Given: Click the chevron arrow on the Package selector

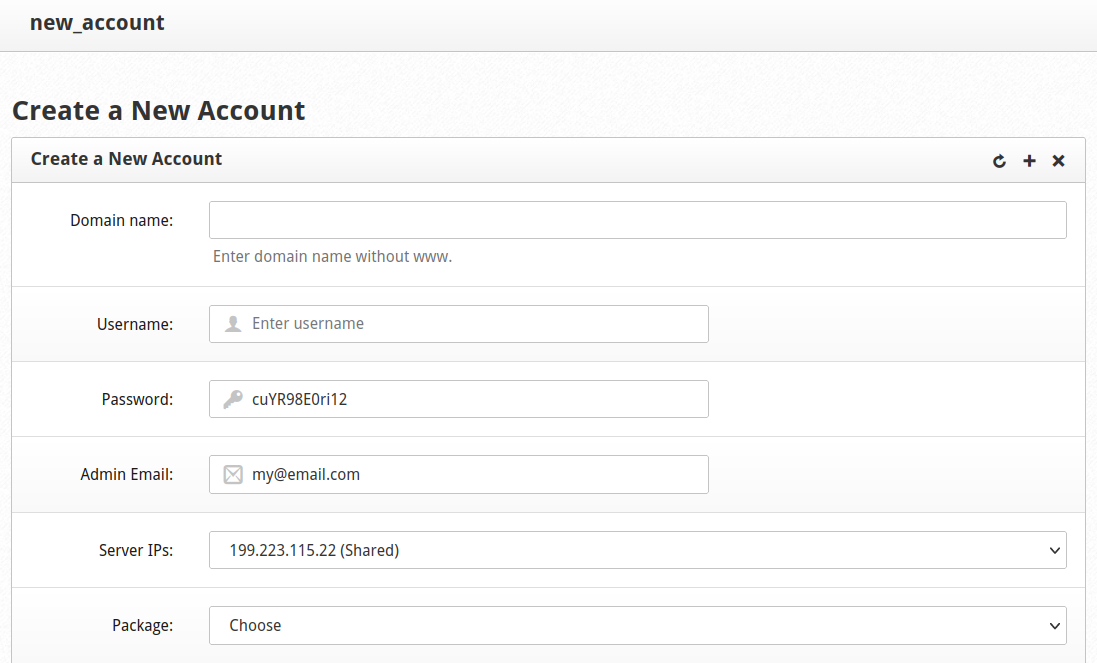Looking at the screenshot, I should point(1054,625).
